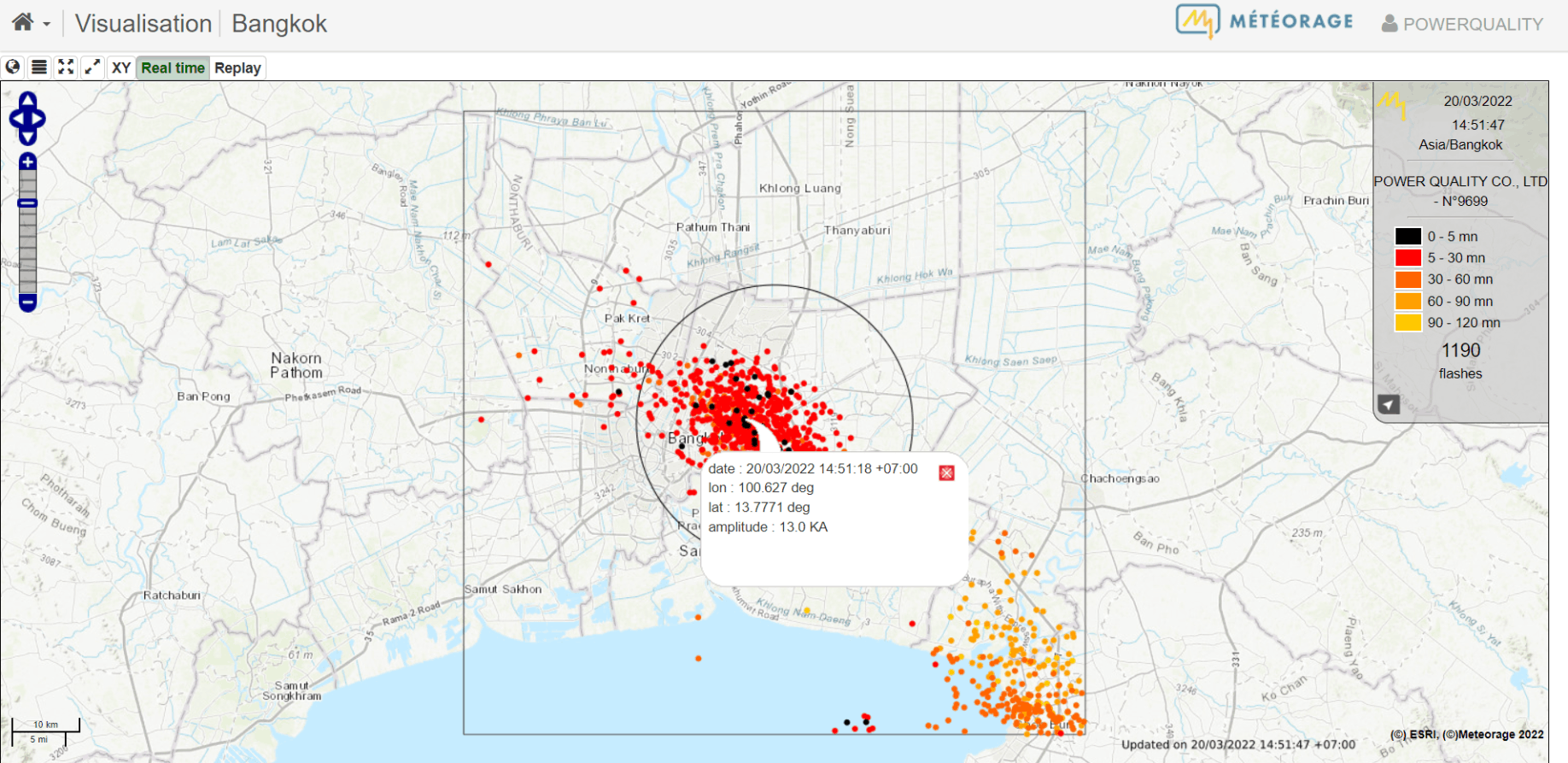This screenshot has height=763, width=1568.
Task: Click the legend time 14:51:47
Action: tap(1478, 125)
